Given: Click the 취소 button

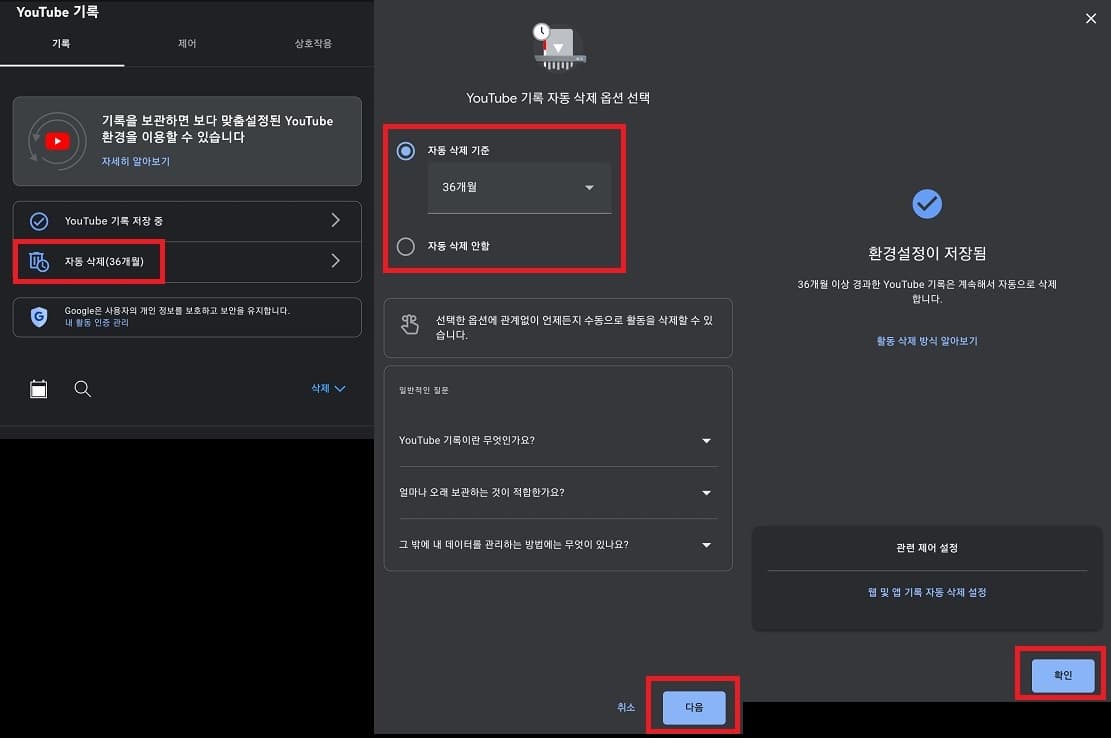Looking at the screenshot, I should pyautogui.click(x=626, y=708).
